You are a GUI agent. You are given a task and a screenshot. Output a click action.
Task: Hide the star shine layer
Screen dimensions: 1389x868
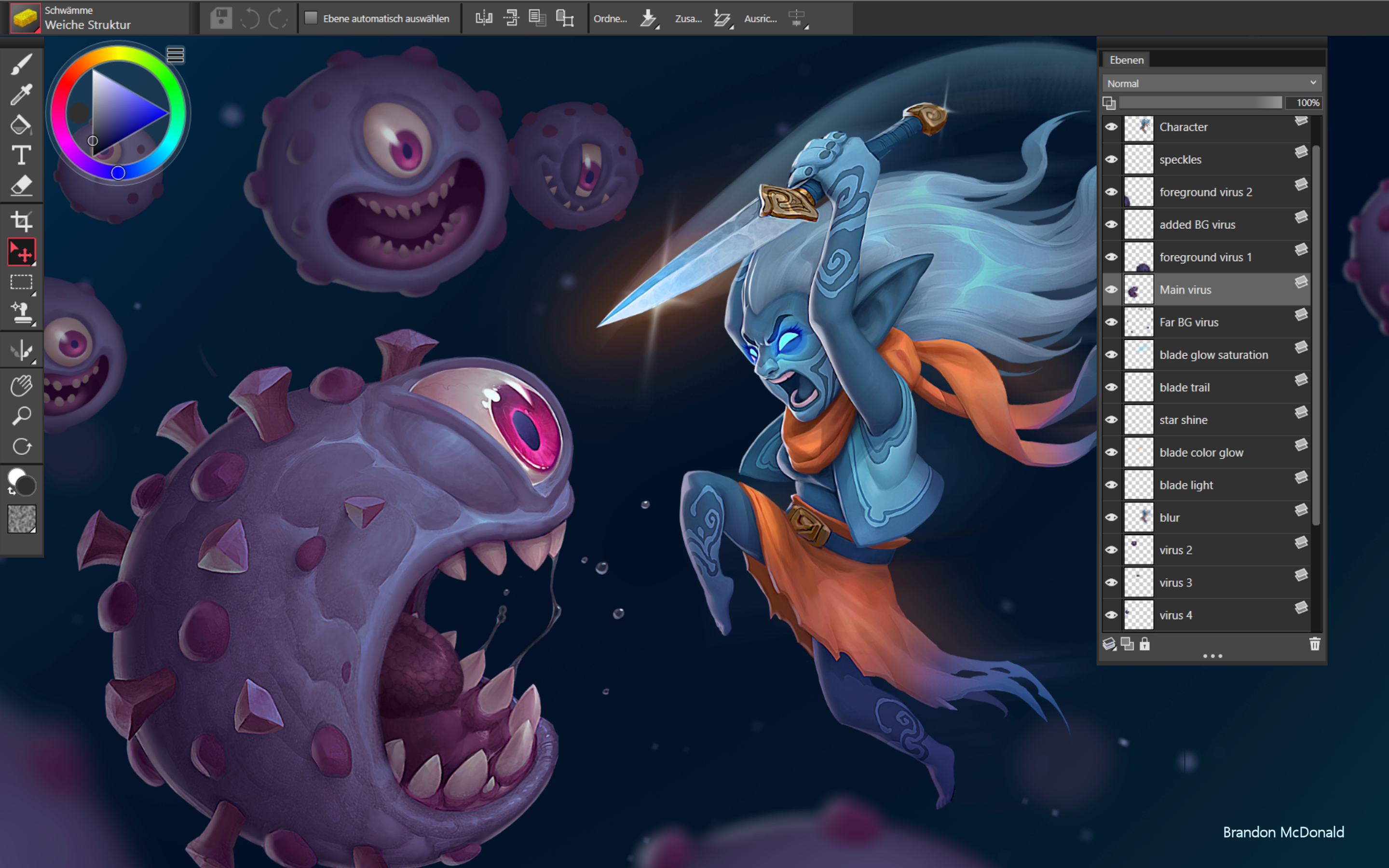click(x=1111, y=420)
